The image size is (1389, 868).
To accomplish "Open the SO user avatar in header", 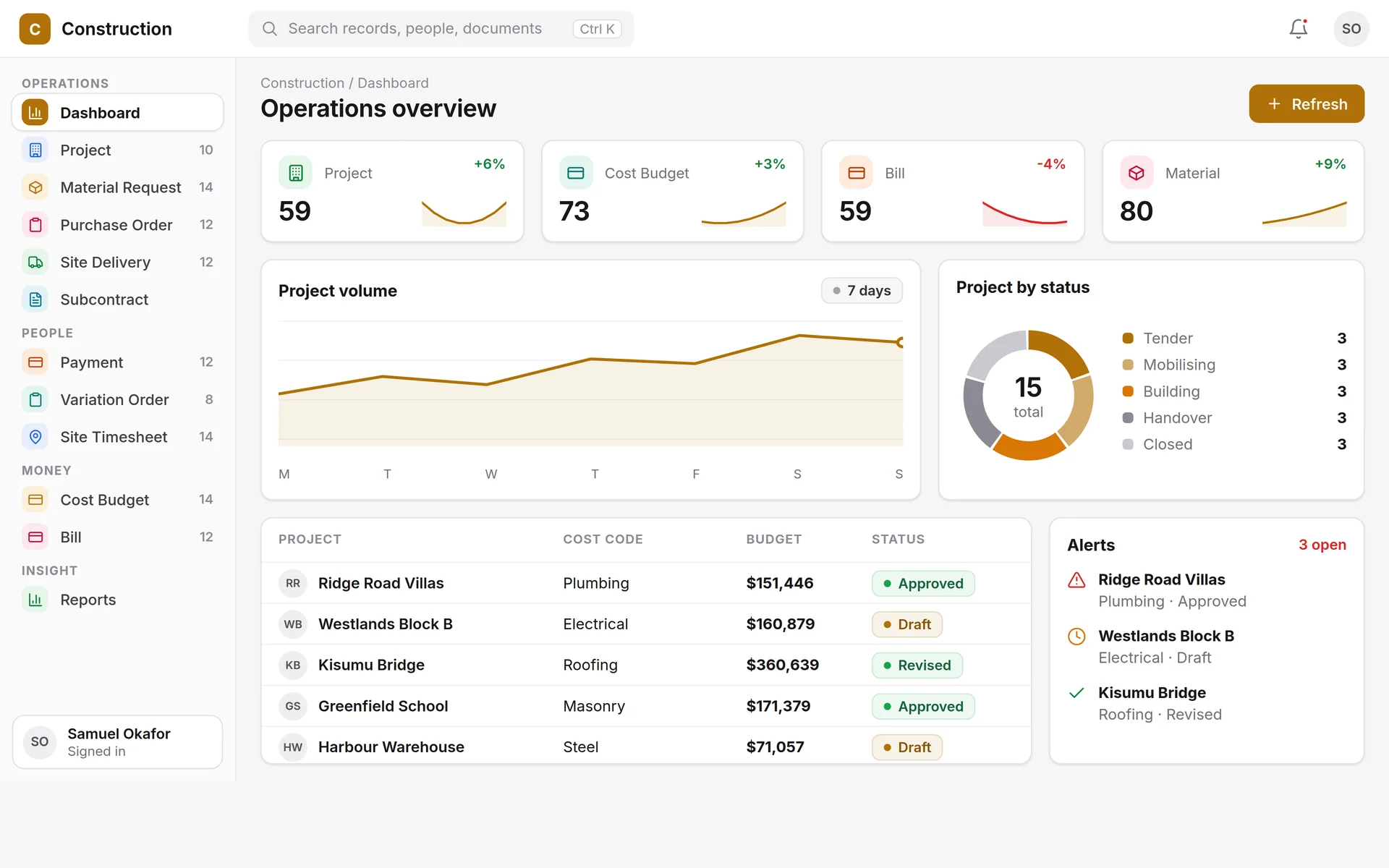I will click(1351, 29).
